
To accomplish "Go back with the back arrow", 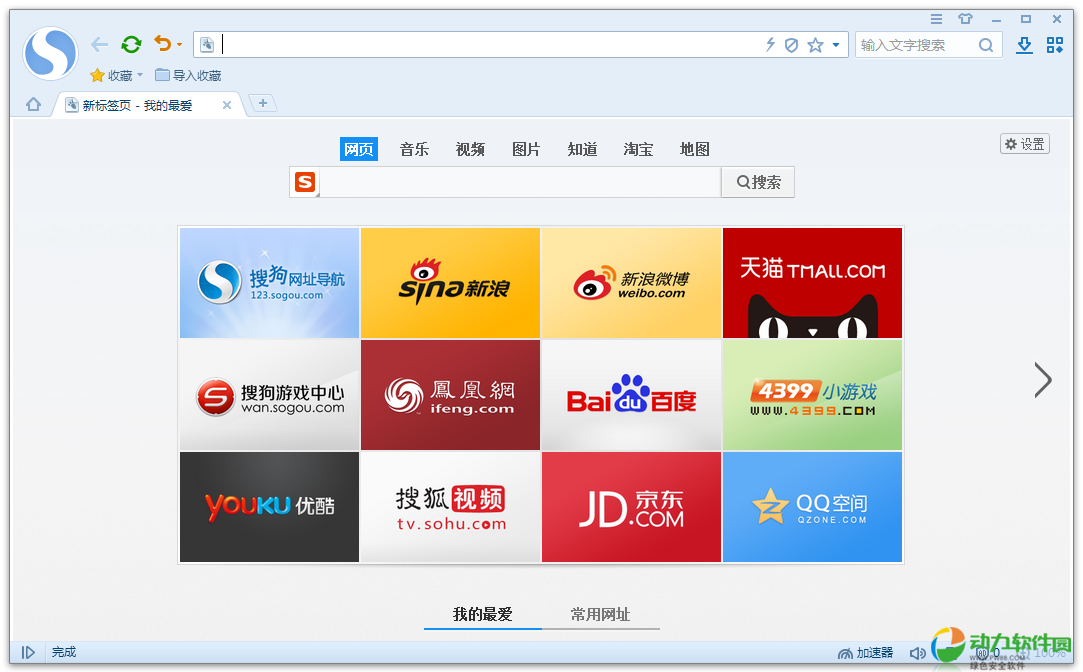I will 99,45.
